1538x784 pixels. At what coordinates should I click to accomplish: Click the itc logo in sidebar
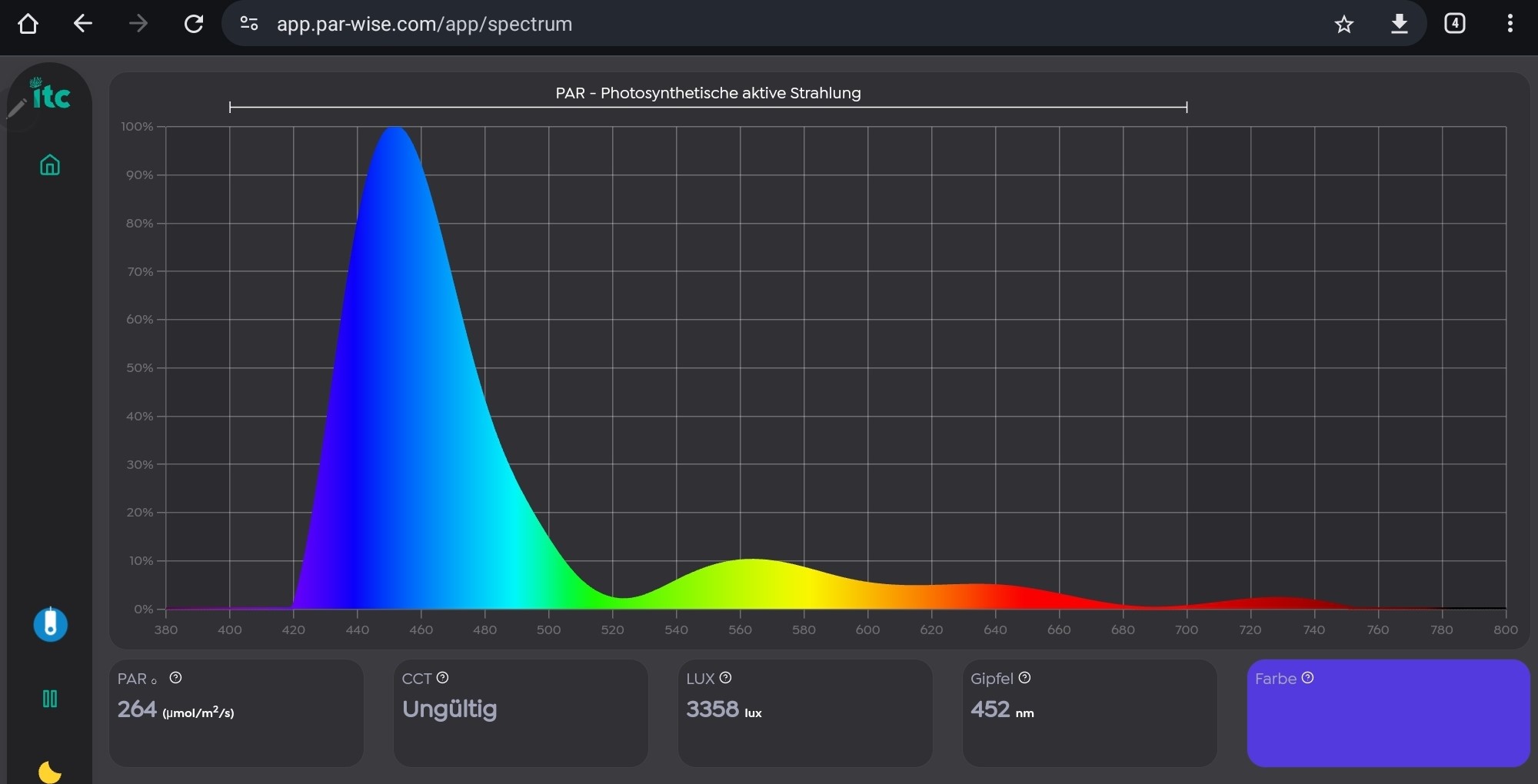coord(50,97)
